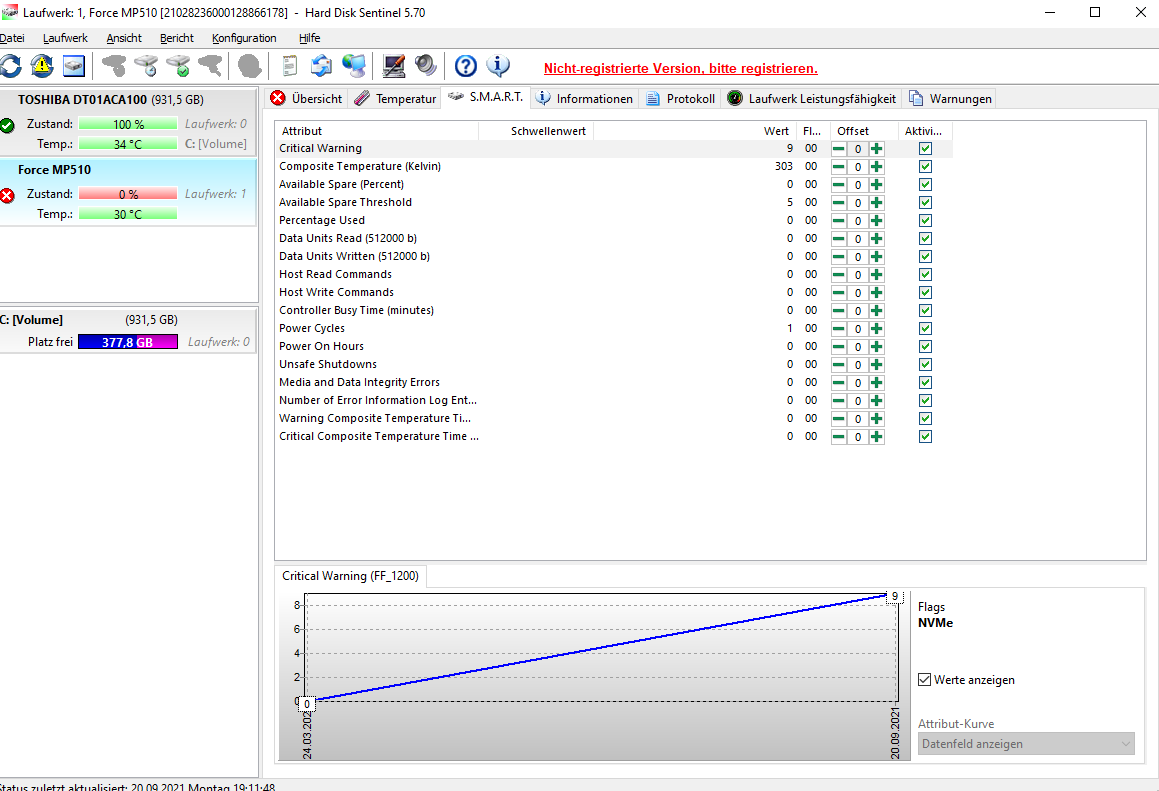Toggle the Host Read Commands active checkbox
1159x791 pixels.
[x=925, y=274]
